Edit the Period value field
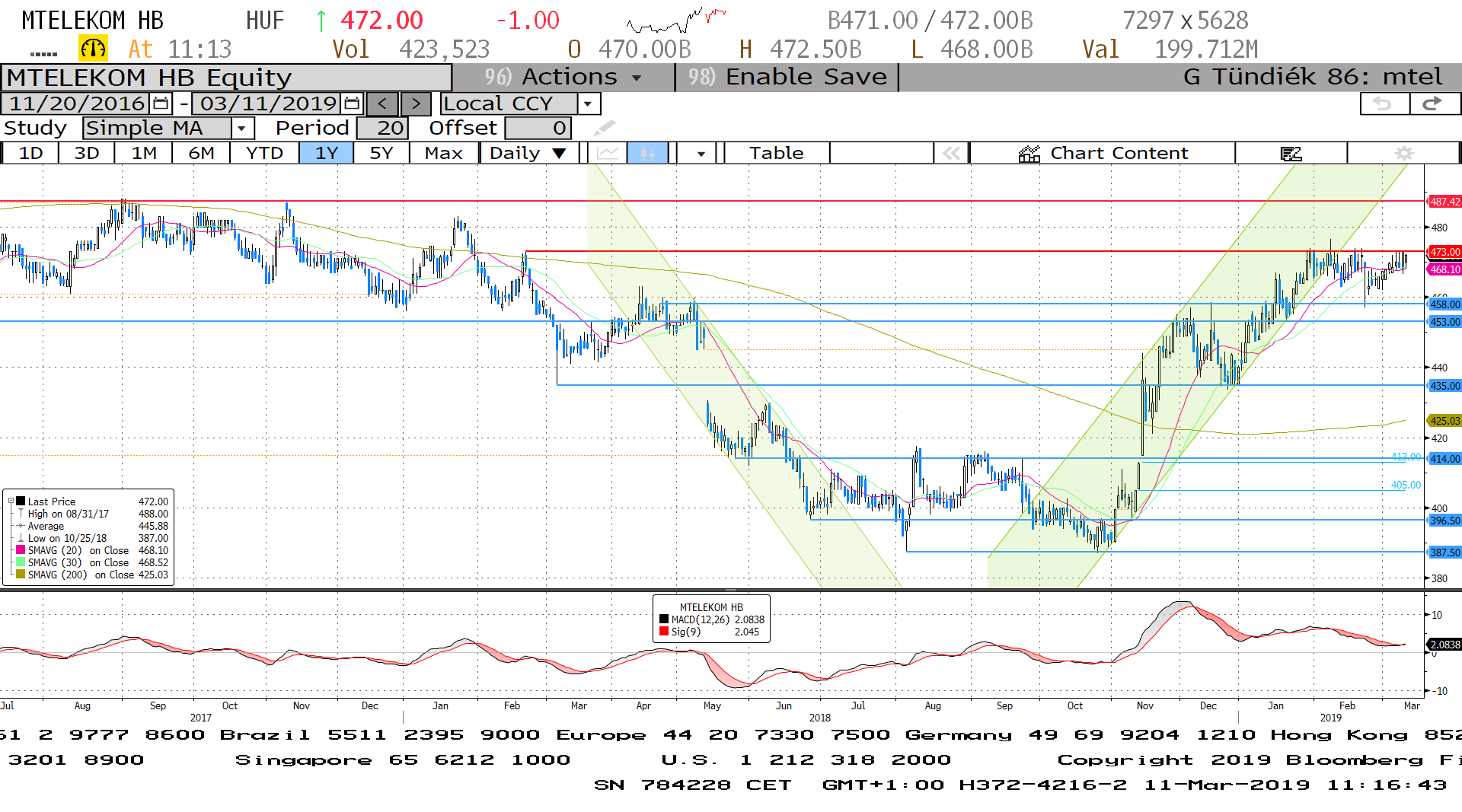The height and width of the screenshot is (812, 1462). [x=382, y=128]
